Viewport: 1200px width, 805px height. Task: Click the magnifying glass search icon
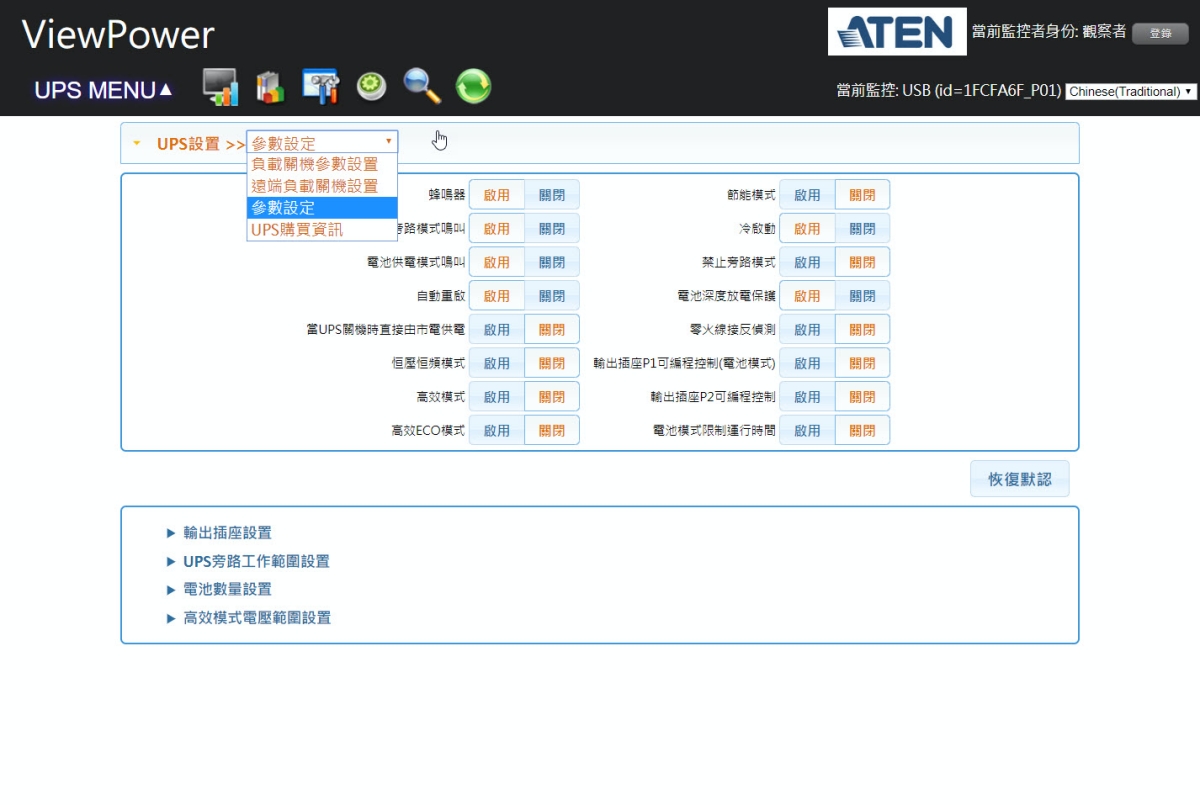click(x=422, y=87)
